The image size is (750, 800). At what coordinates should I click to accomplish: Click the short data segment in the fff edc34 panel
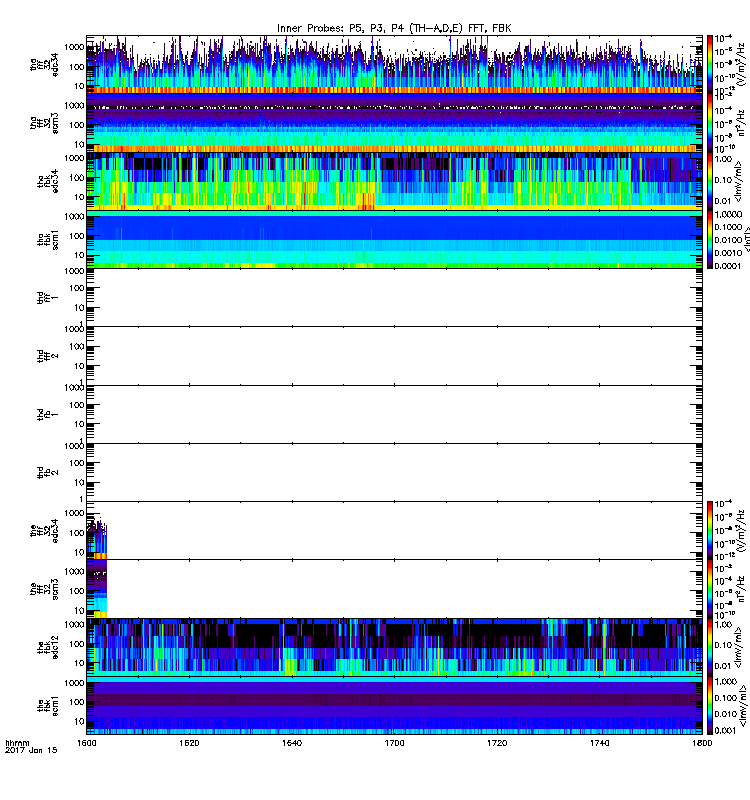[x=96, y=538]
